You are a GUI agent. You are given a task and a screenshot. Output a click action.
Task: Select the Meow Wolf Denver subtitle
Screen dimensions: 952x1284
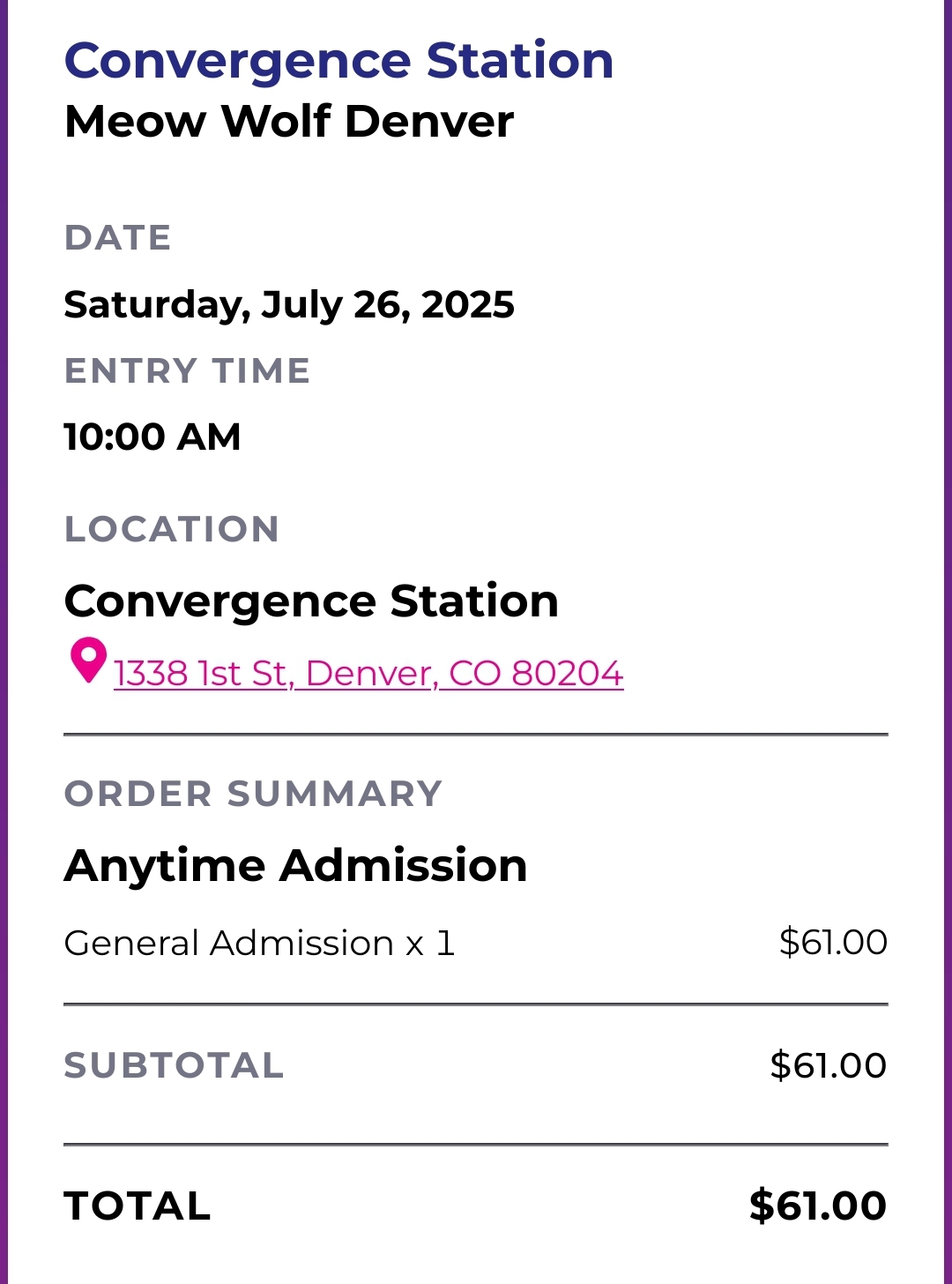coord(289,121)
